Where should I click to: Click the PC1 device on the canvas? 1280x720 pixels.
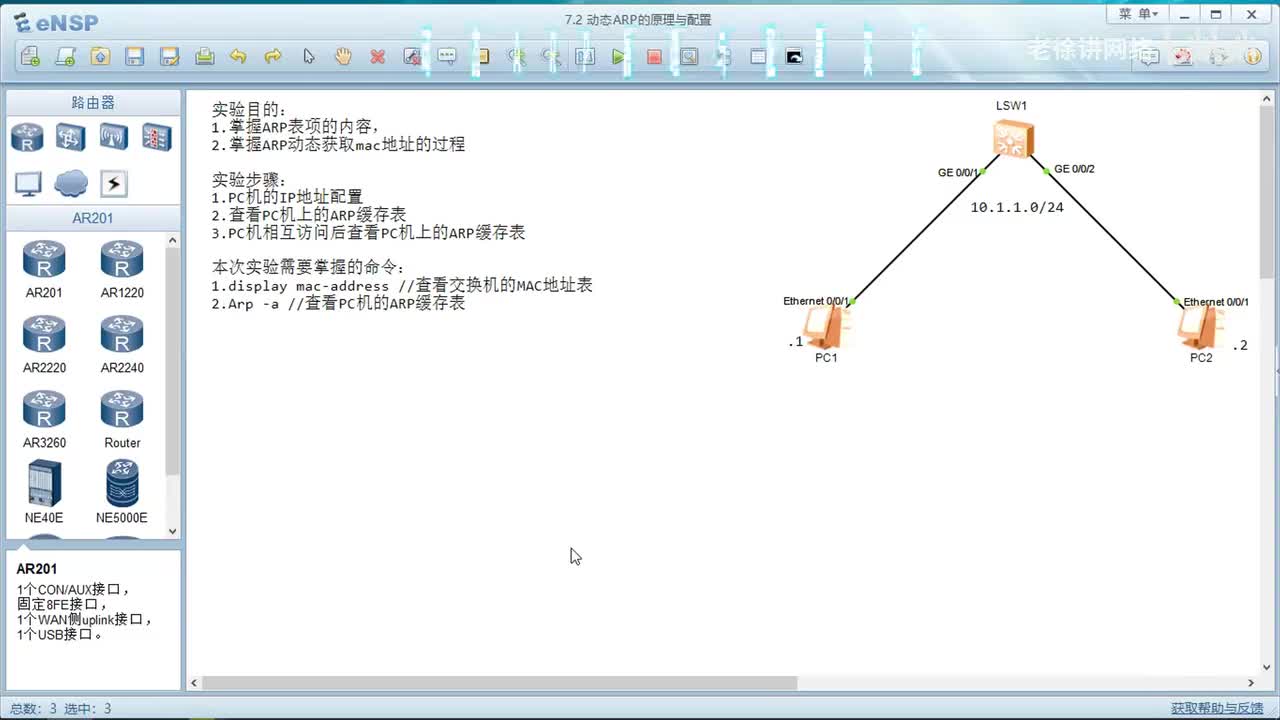tap(826, 327)
